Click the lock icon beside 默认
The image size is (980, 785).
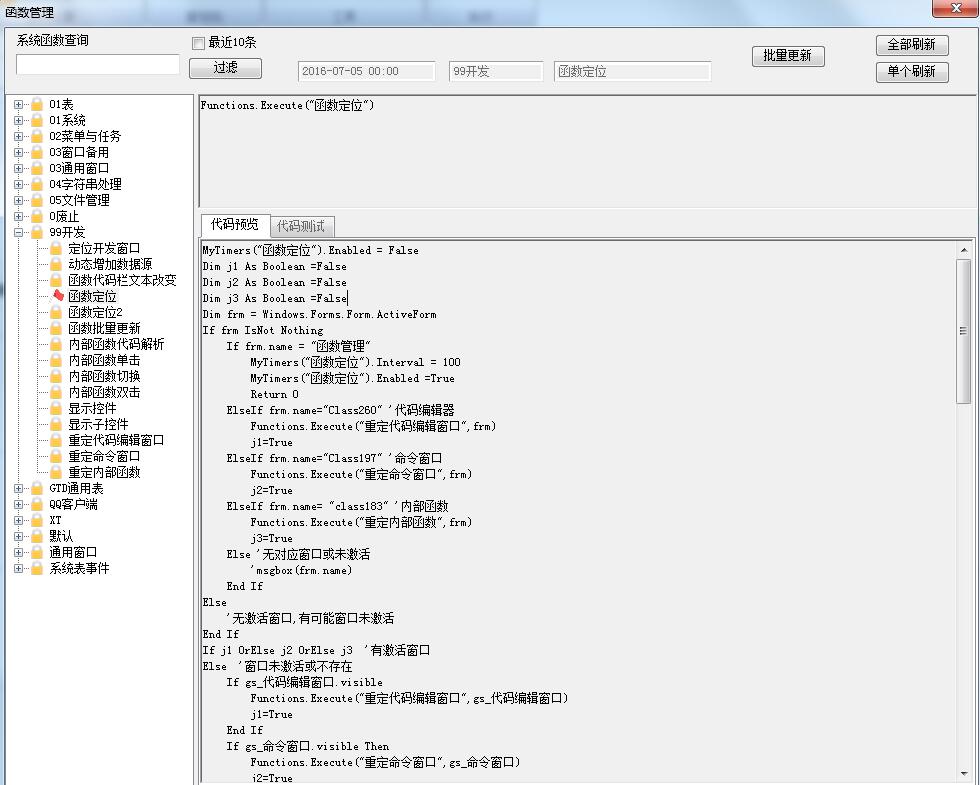38,536
